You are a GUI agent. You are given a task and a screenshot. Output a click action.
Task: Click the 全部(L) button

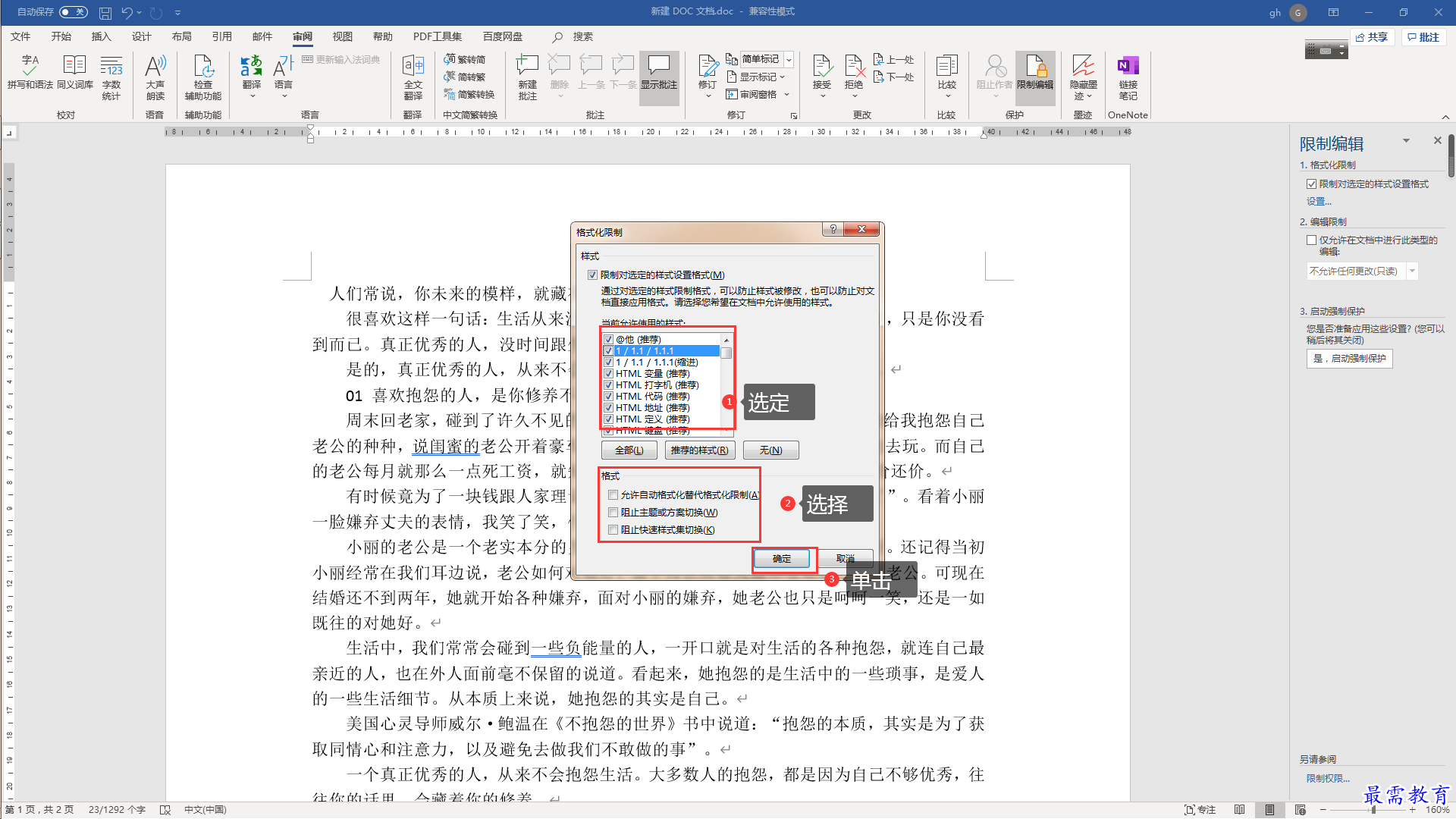click(x=629, y=450)
